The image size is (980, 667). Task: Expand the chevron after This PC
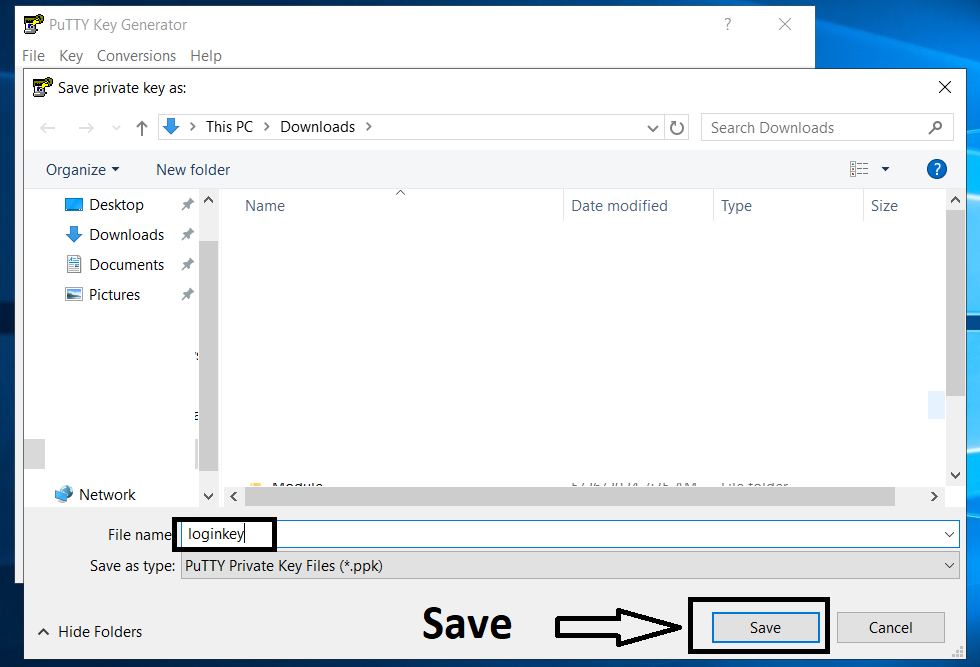[x=266, y=127]
